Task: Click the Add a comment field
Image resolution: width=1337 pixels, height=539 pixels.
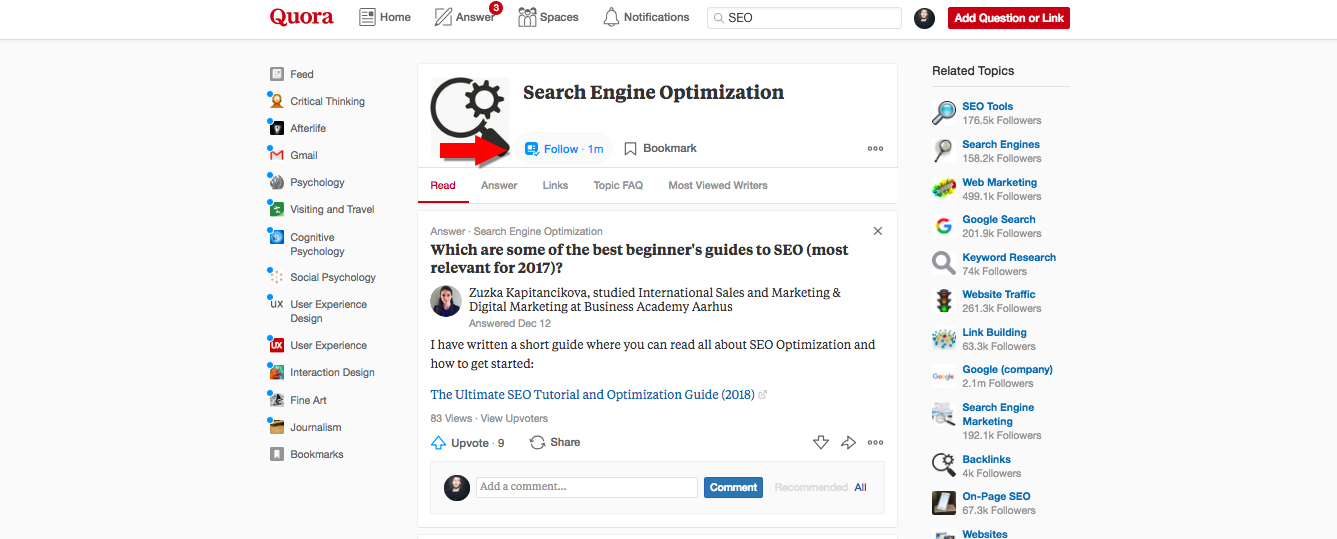Action: [586, 487]
